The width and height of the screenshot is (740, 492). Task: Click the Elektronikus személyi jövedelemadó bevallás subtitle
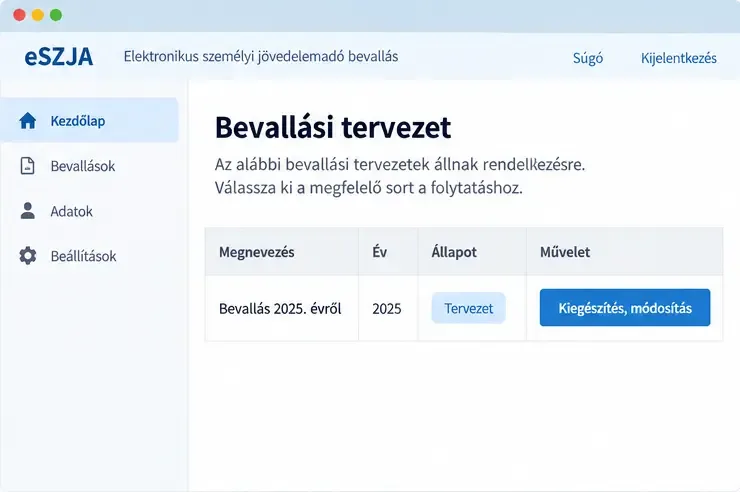coord(261,57)
